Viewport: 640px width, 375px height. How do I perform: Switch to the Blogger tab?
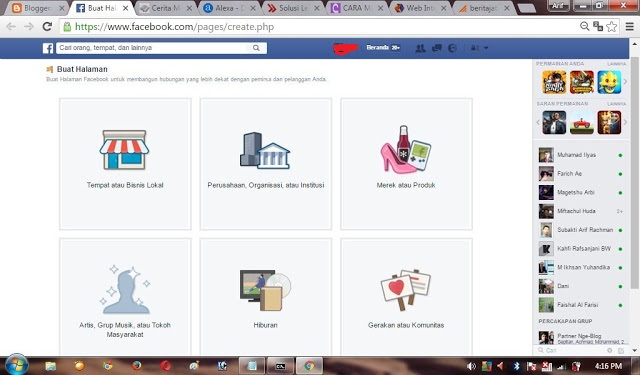38,8
